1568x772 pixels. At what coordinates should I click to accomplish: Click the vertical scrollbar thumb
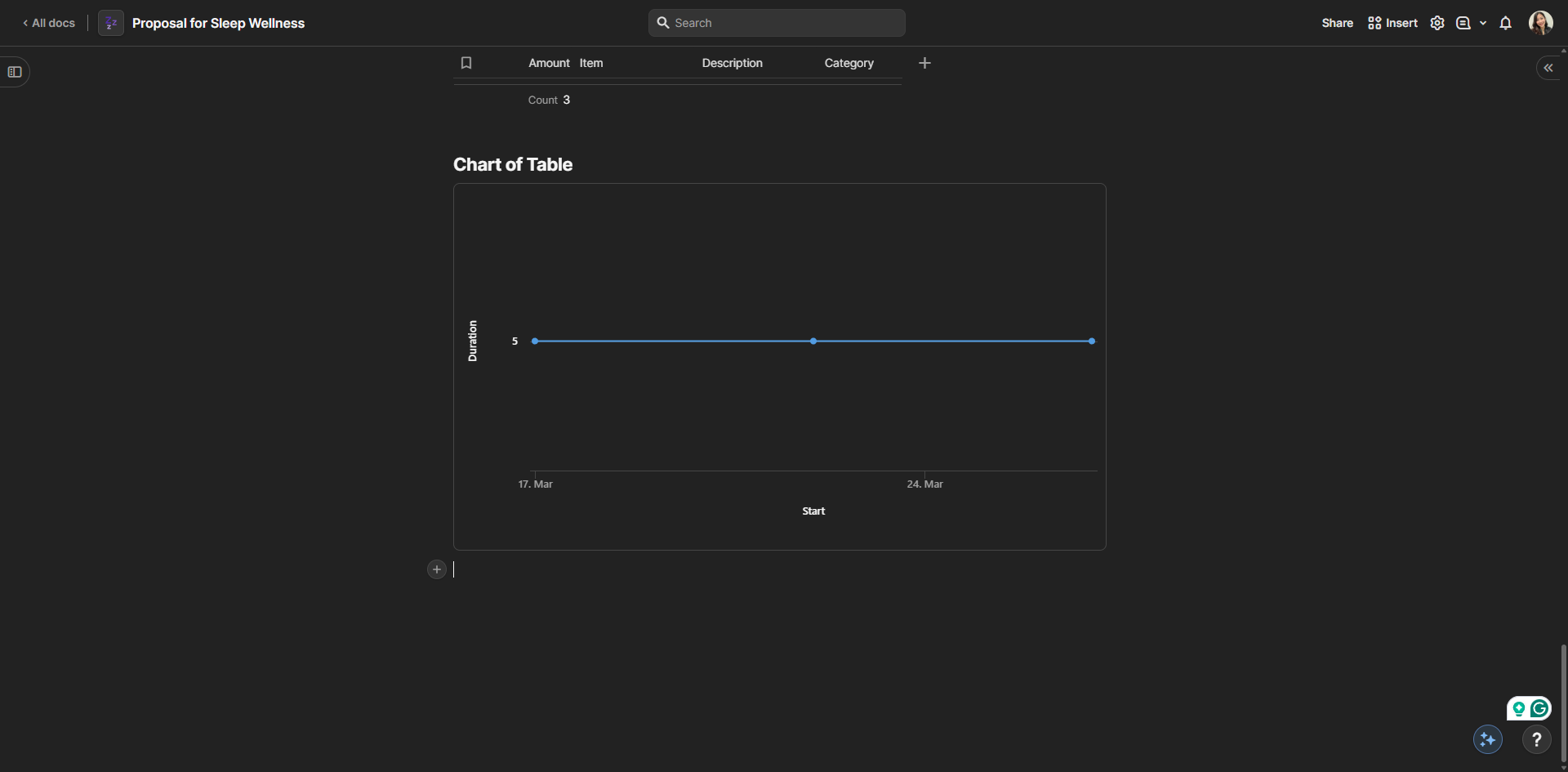[1563, 703]
